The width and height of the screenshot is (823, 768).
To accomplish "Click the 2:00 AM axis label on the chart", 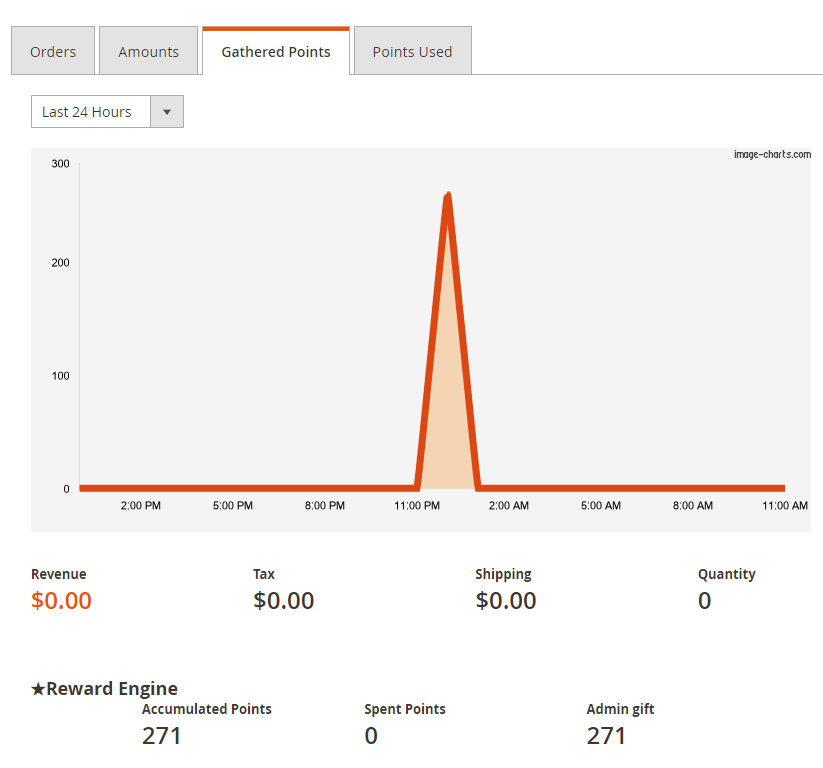I will pos(508,505).
